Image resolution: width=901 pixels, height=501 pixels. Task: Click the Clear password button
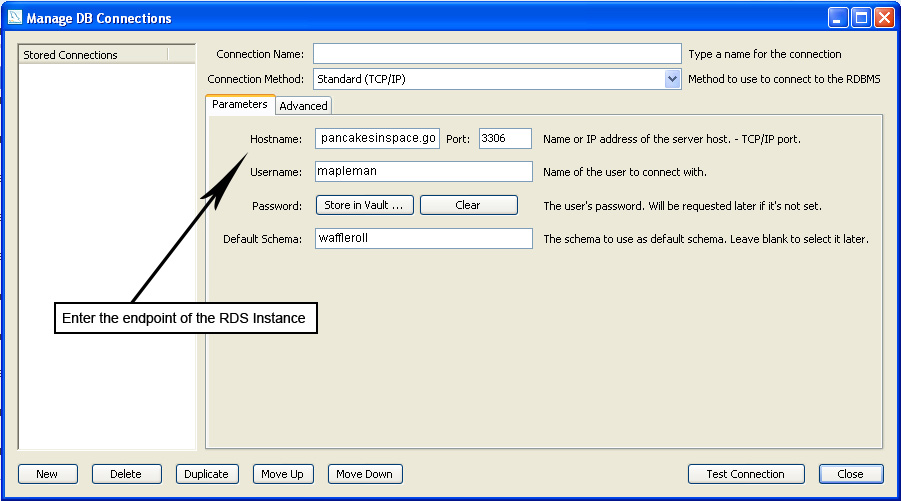coord(468,205)
